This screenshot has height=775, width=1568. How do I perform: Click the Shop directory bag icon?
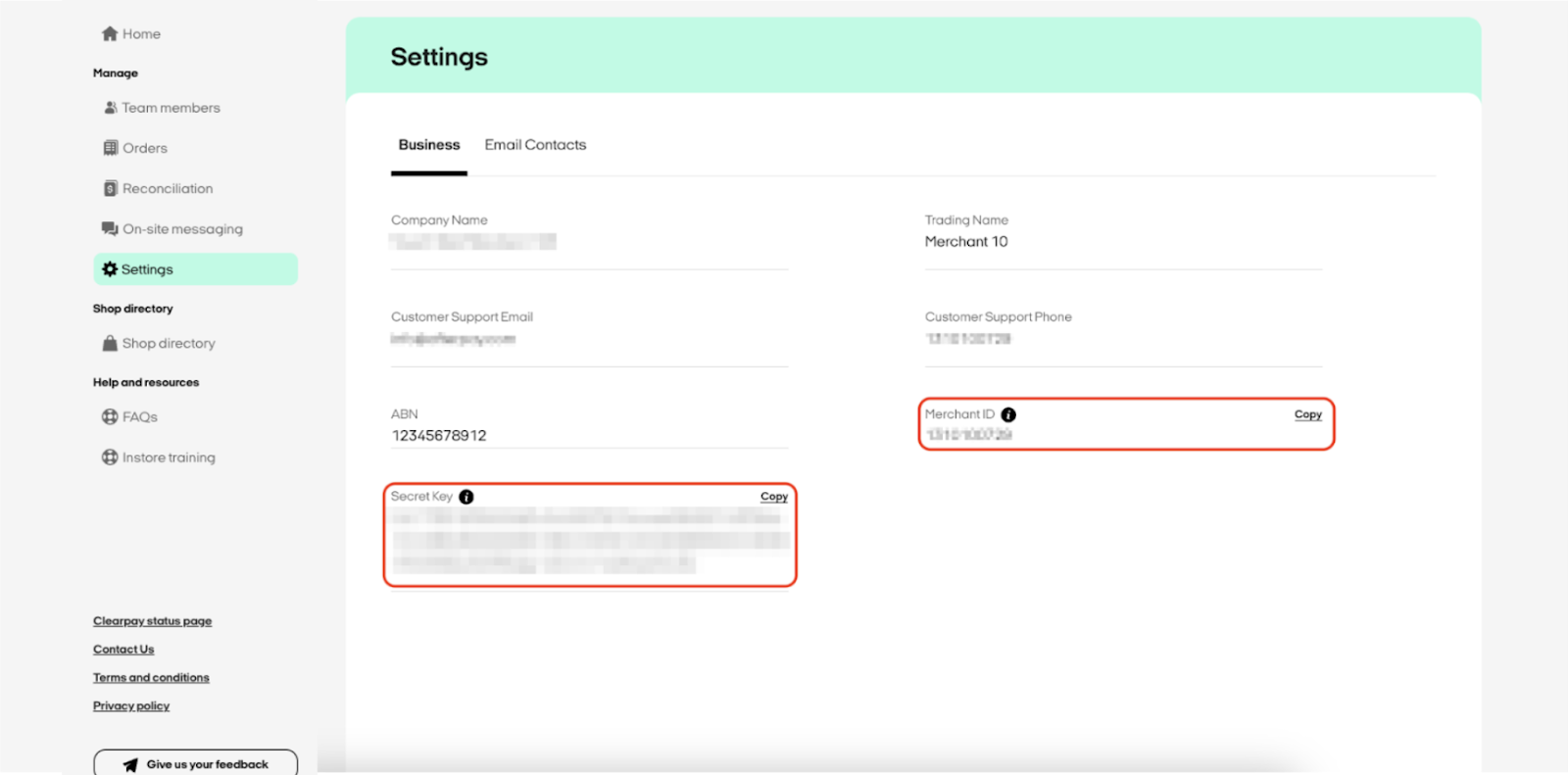(111, 343)
